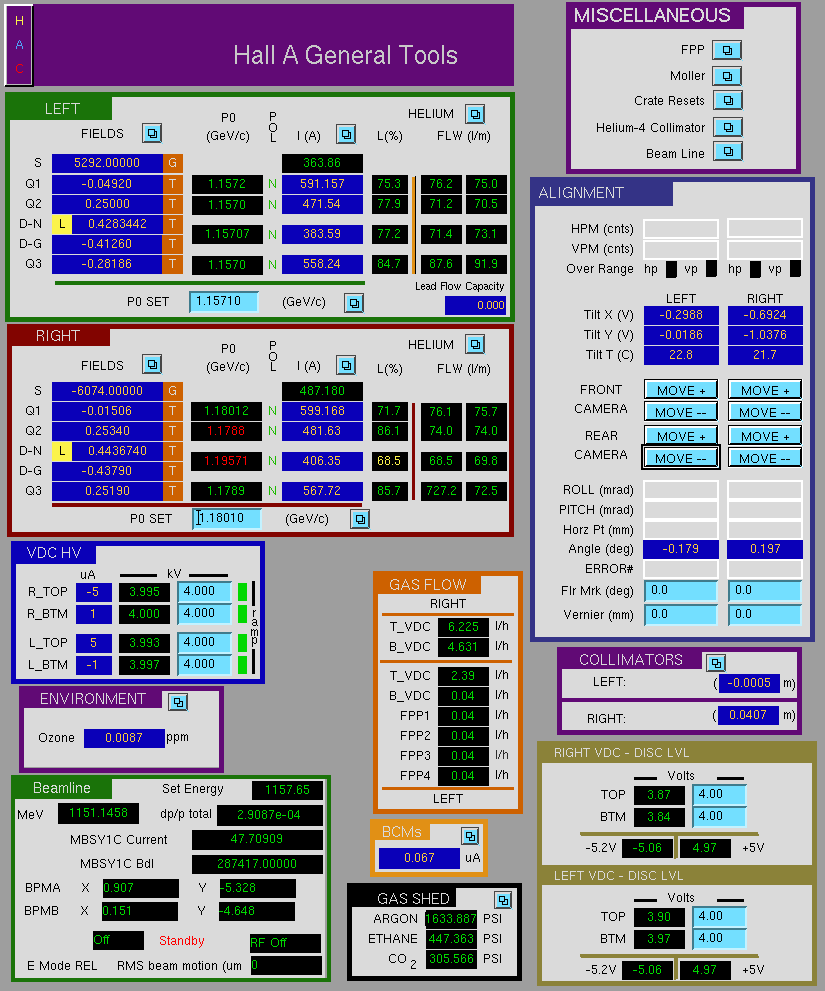The width and height of the screenshot is (825, 991).
Task: Open the Beam Line display
Action: [x=728, y=152]
